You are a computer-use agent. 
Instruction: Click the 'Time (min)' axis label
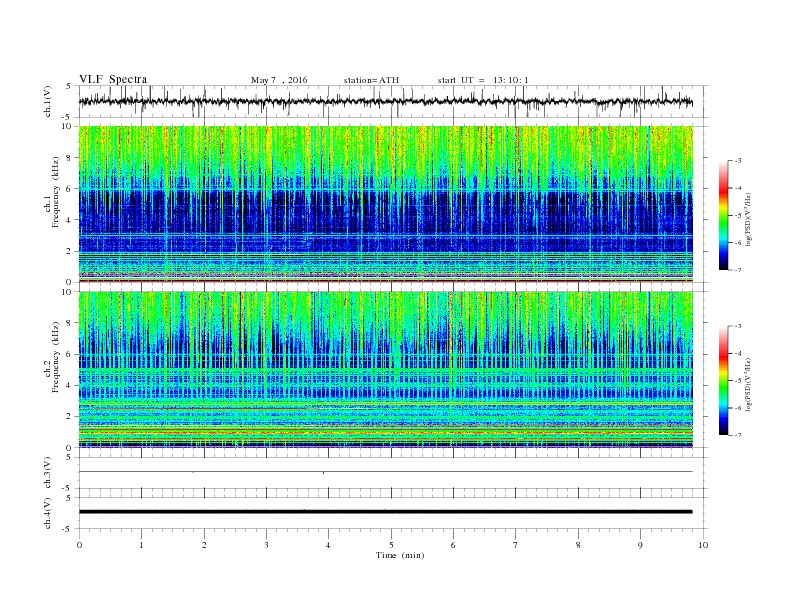[x=400, y=555]
